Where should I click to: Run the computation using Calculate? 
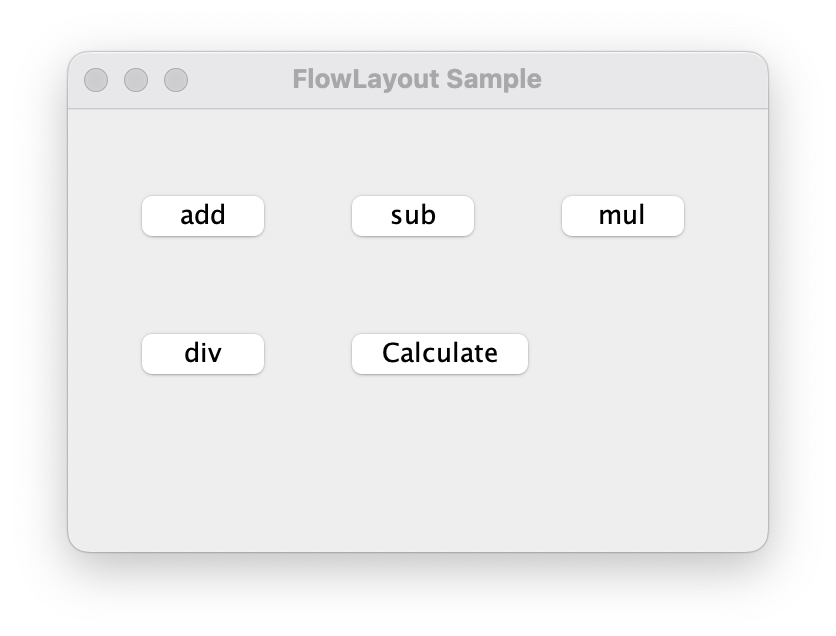pos(439,354)
